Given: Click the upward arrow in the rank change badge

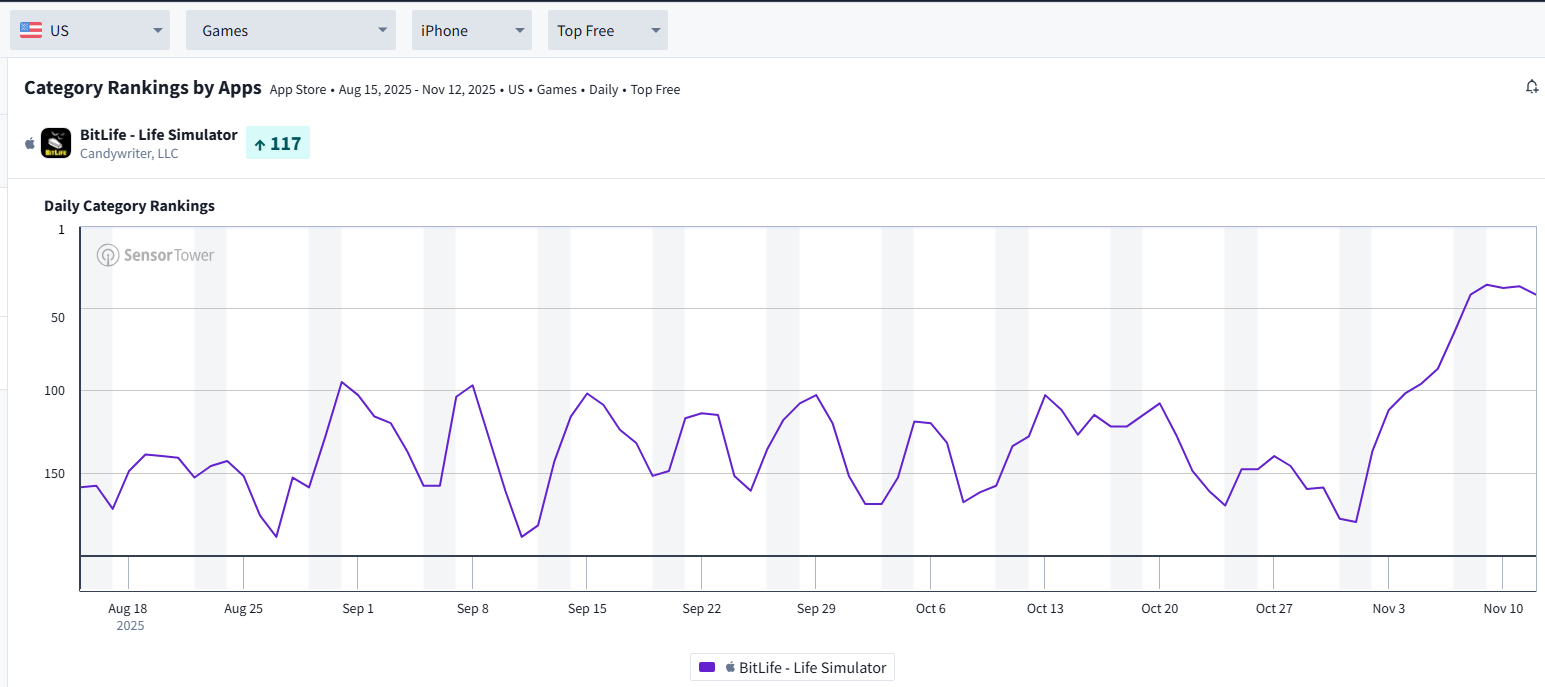Looking at the screenshot, I should [x=260, y=144].
